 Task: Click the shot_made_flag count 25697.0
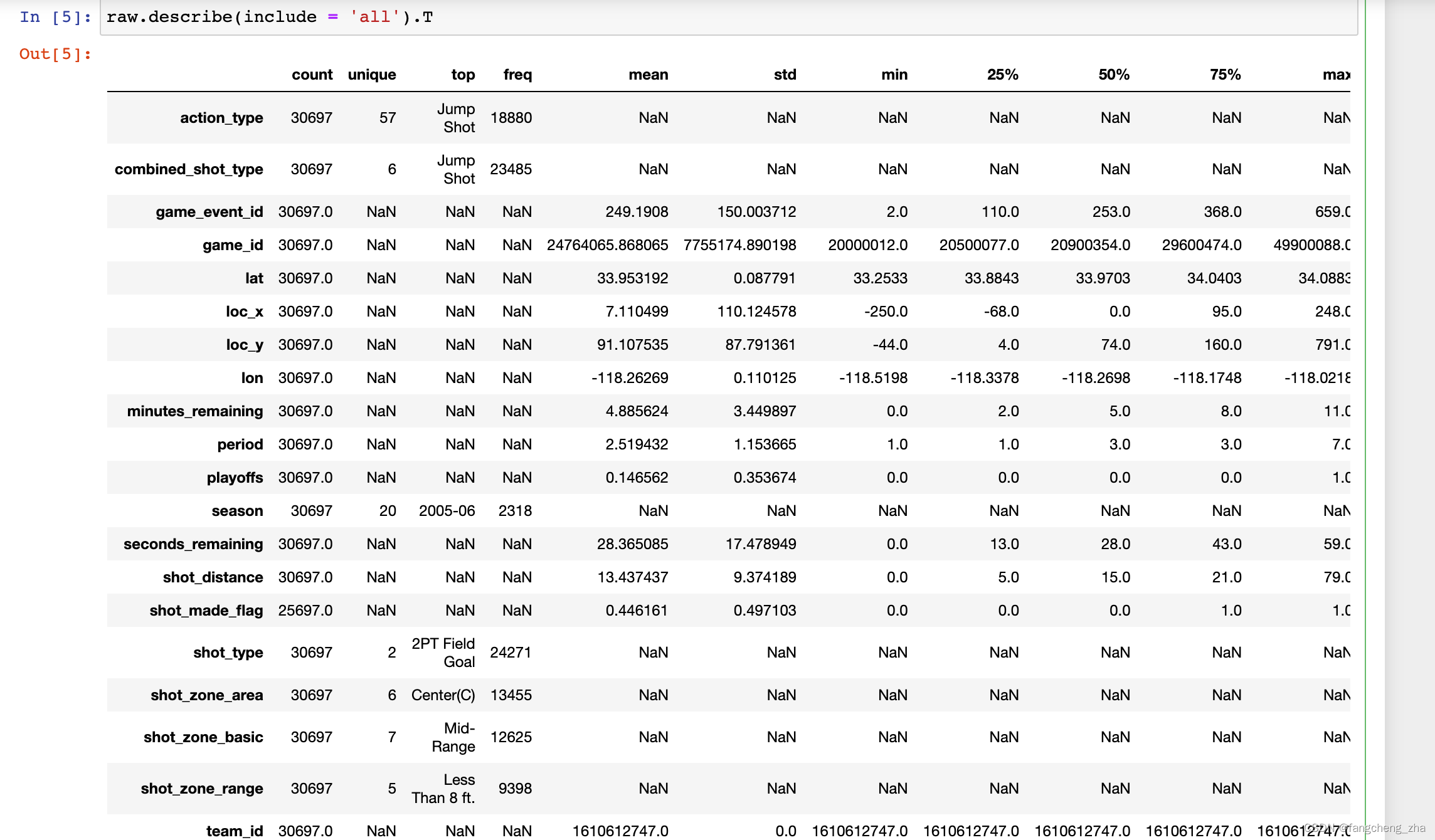[305, 611]
